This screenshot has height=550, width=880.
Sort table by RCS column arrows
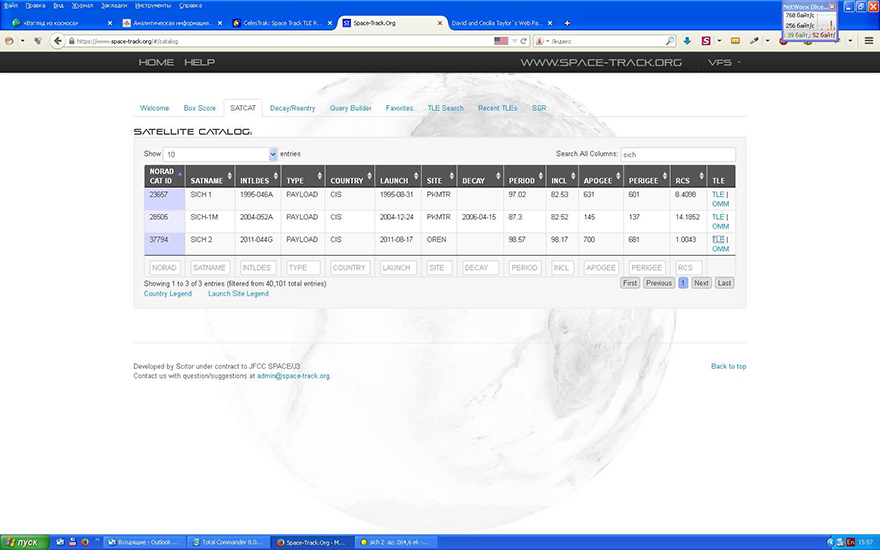(x=701, y=176)
